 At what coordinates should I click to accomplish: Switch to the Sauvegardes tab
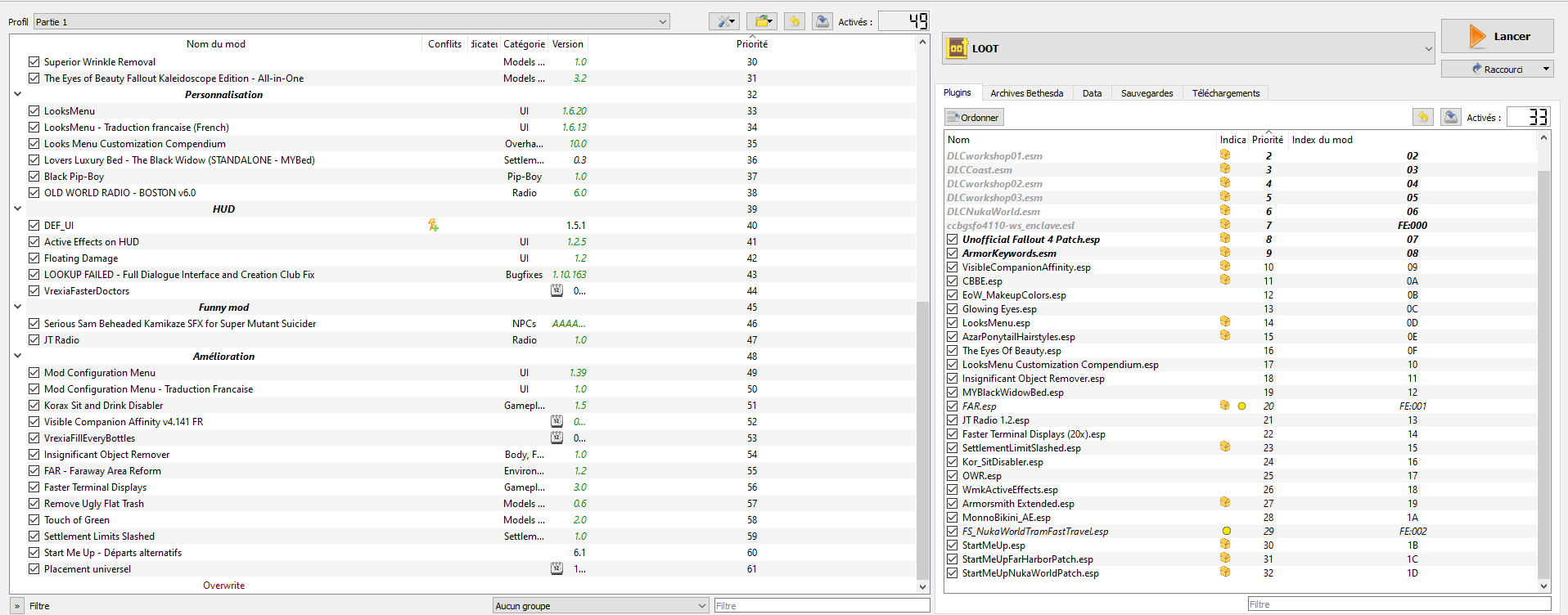[1147, 93]
